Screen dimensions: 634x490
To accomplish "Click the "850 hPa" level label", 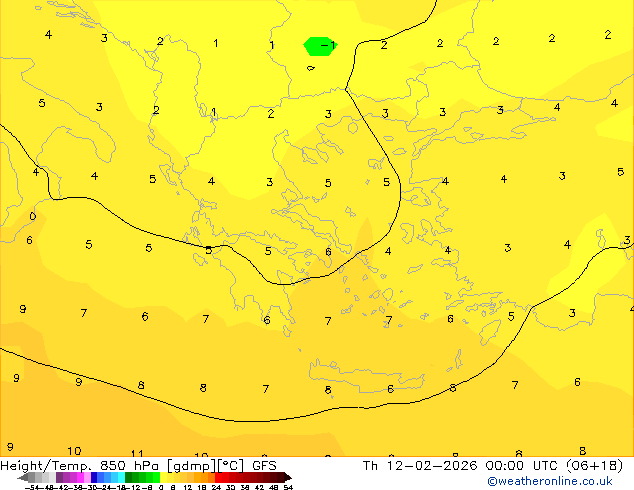I will click(129, 466).
